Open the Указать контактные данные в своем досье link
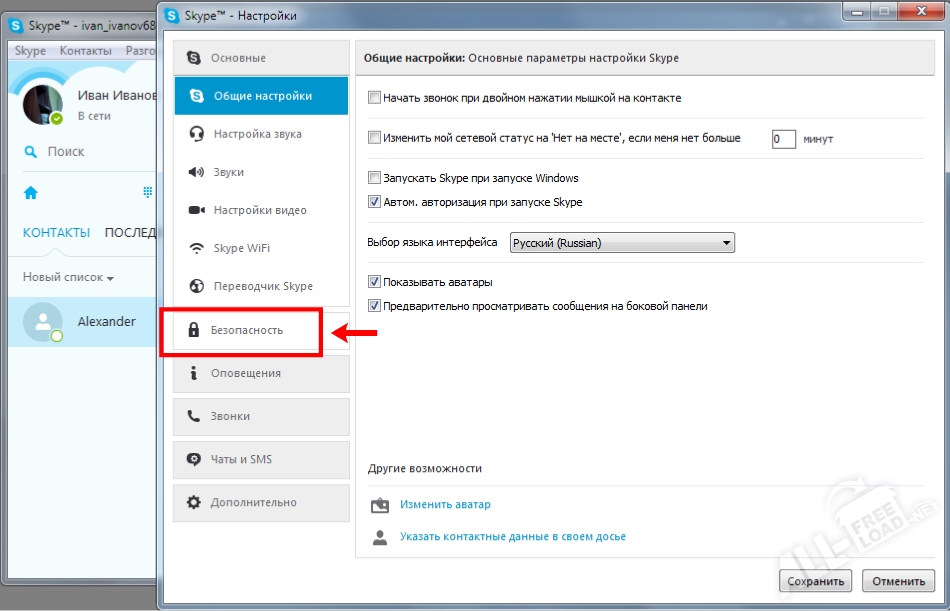 (x=512, y=537)
